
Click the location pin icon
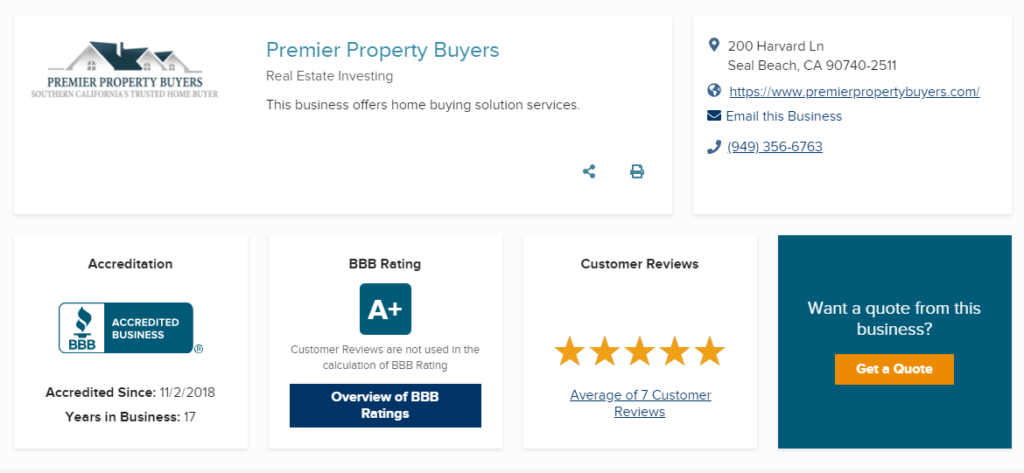point(714,45)
